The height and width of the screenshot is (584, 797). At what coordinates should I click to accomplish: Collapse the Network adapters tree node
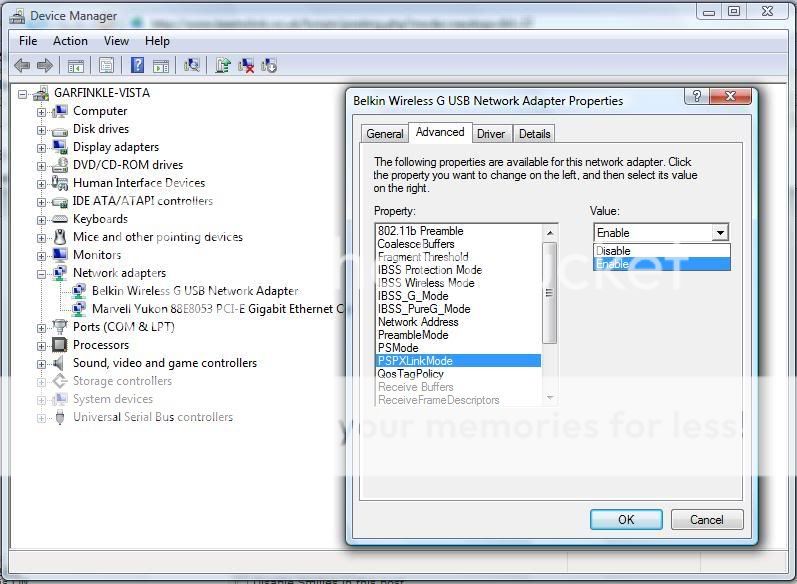point(42,273)
